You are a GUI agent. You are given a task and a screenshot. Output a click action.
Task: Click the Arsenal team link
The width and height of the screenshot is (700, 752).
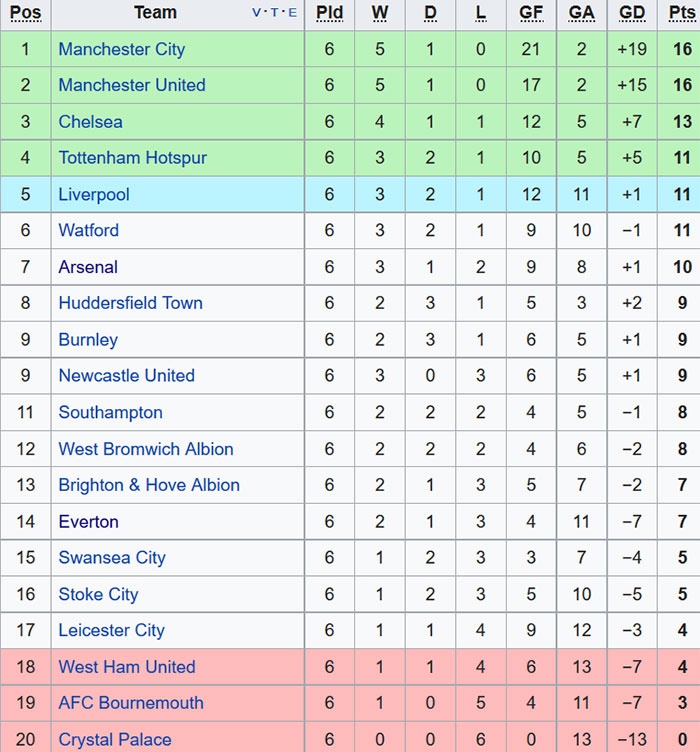point(88,267)
